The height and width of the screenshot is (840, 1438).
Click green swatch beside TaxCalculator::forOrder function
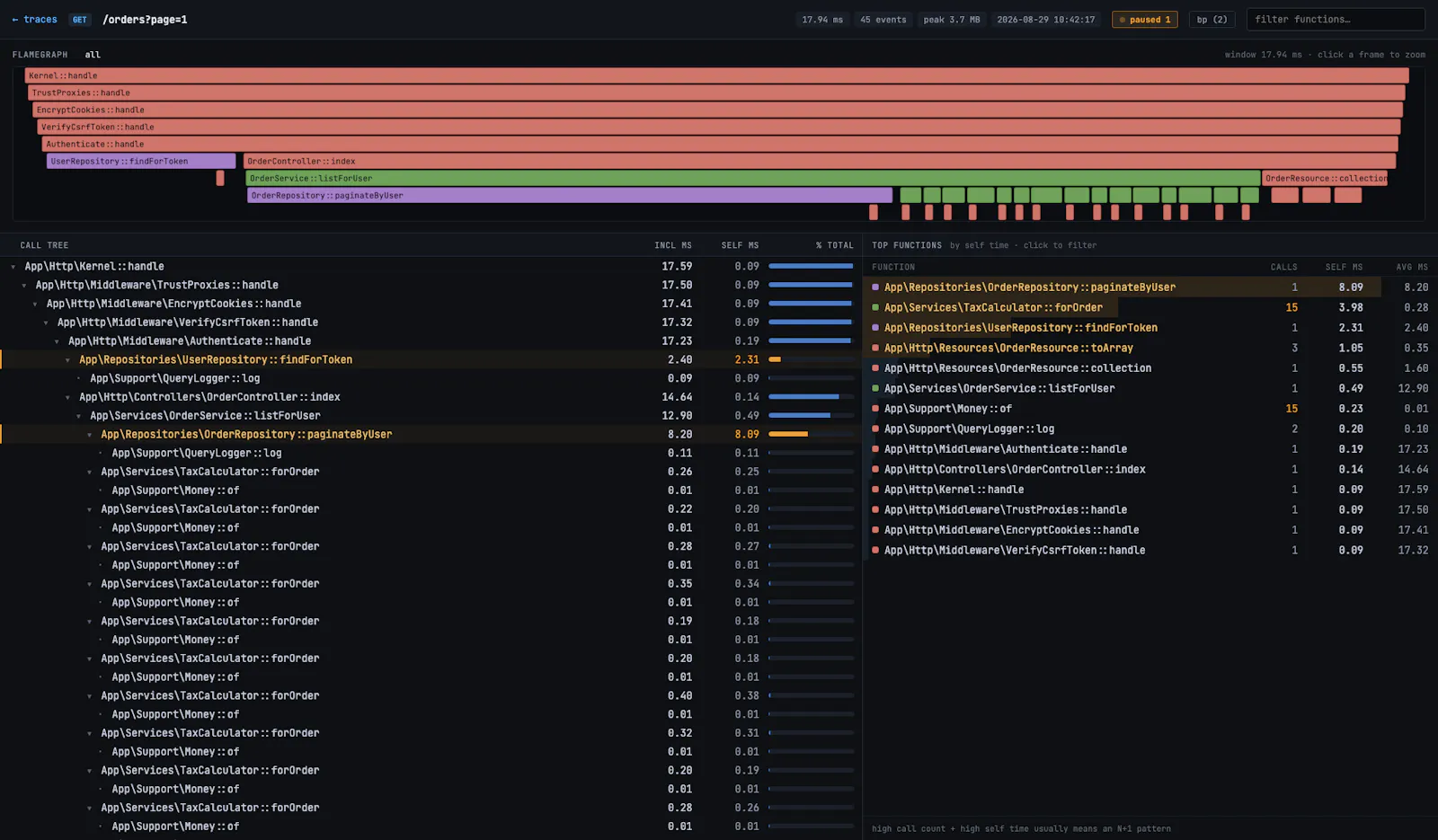(875, 307)
